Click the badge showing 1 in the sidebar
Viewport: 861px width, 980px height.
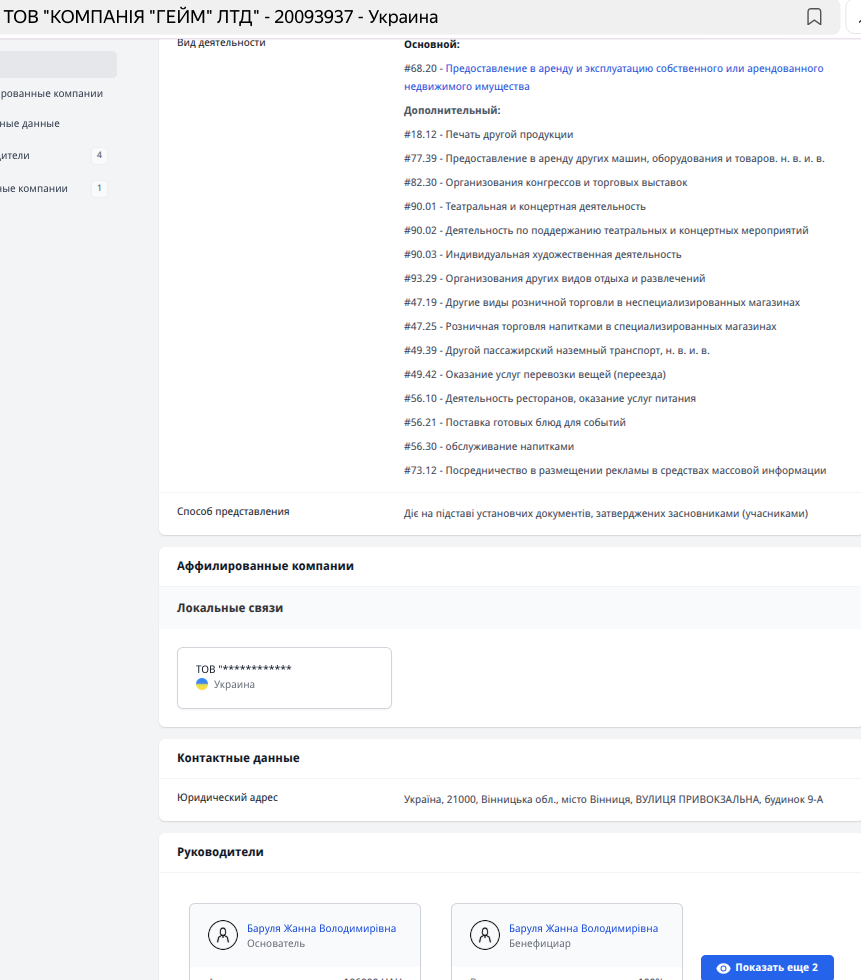pyautogui.click(x=99, y=188)
